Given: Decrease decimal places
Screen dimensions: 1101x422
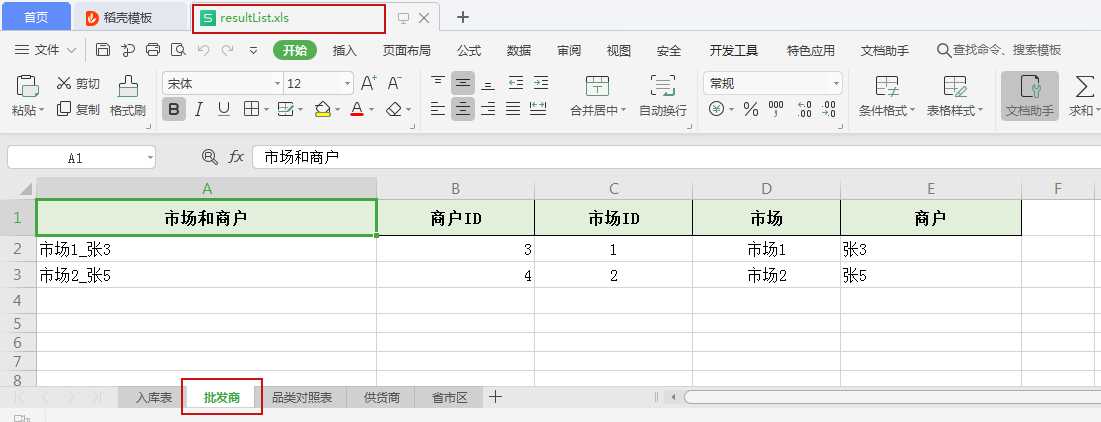Looking at the screenshot, I should click(829, 109).
